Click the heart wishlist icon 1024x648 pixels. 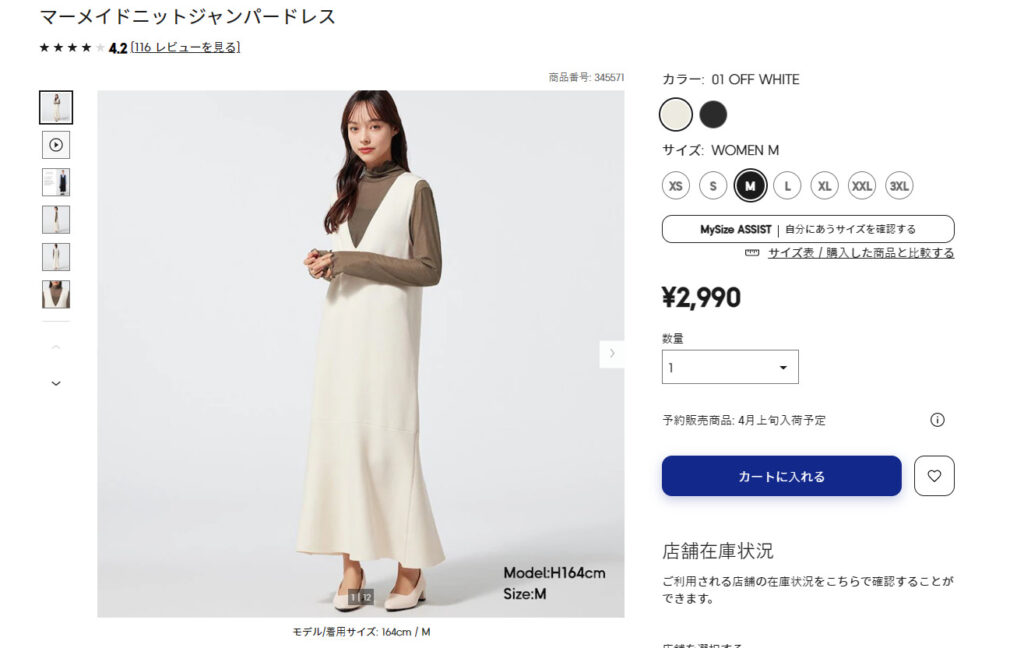(934, 476)
